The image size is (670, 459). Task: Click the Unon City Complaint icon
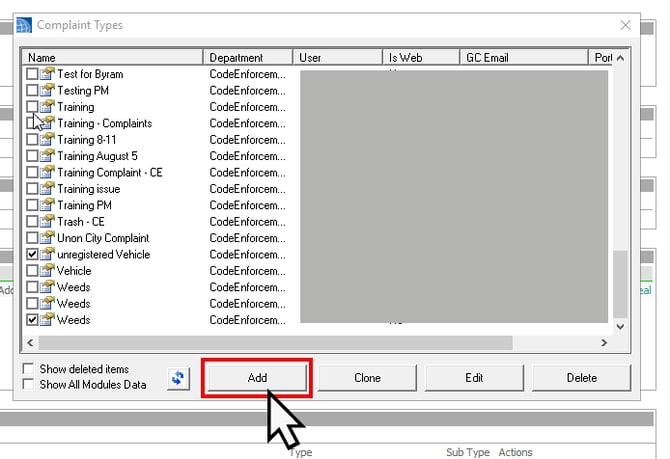[48, 238]
